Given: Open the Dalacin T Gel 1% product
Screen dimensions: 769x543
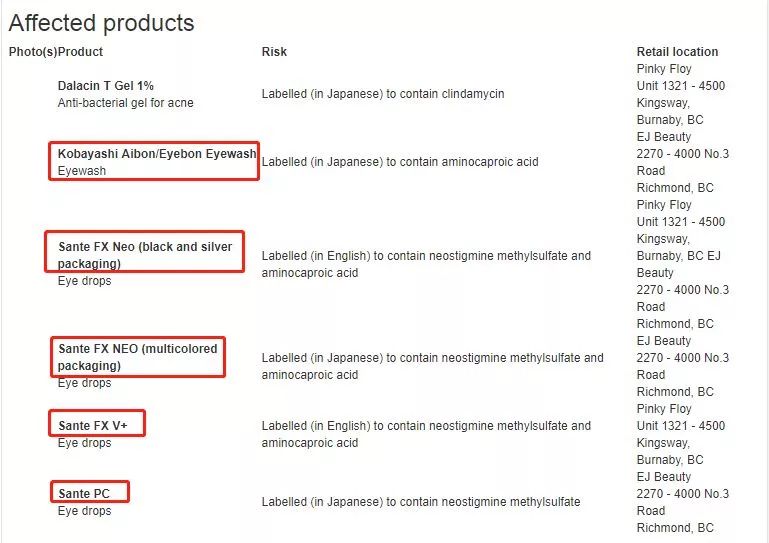Looking at the screenshot, I should pyautogui.click(x=106, y=86).
